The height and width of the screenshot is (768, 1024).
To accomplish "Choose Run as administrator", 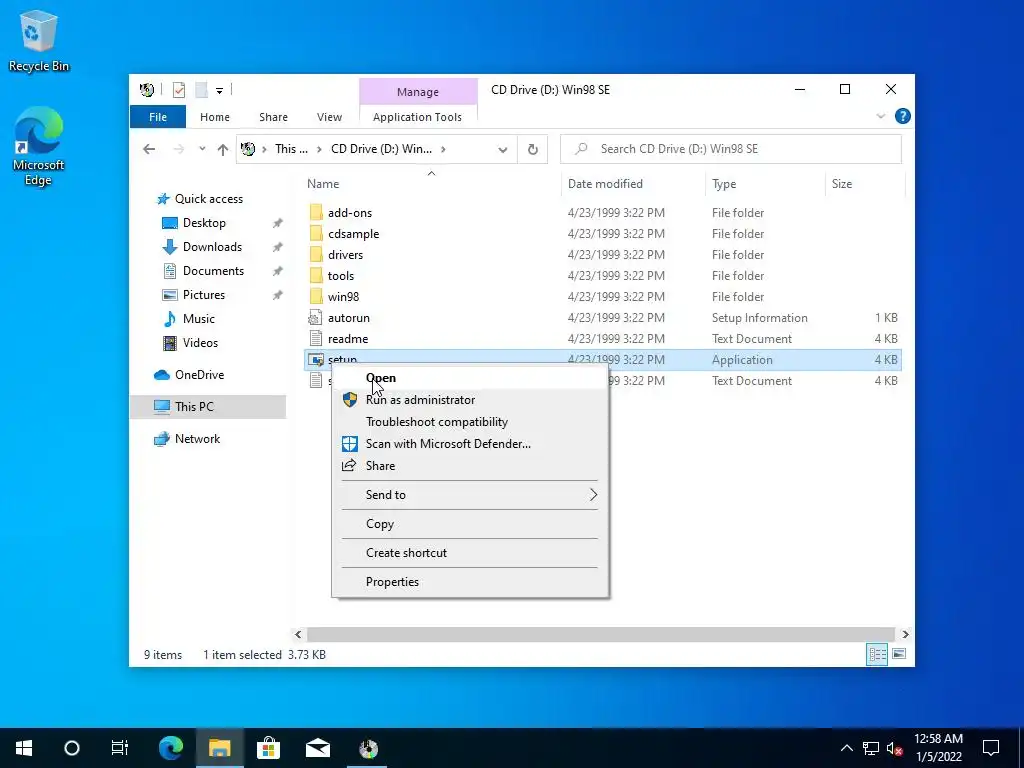I will click(x=470, y=400).
